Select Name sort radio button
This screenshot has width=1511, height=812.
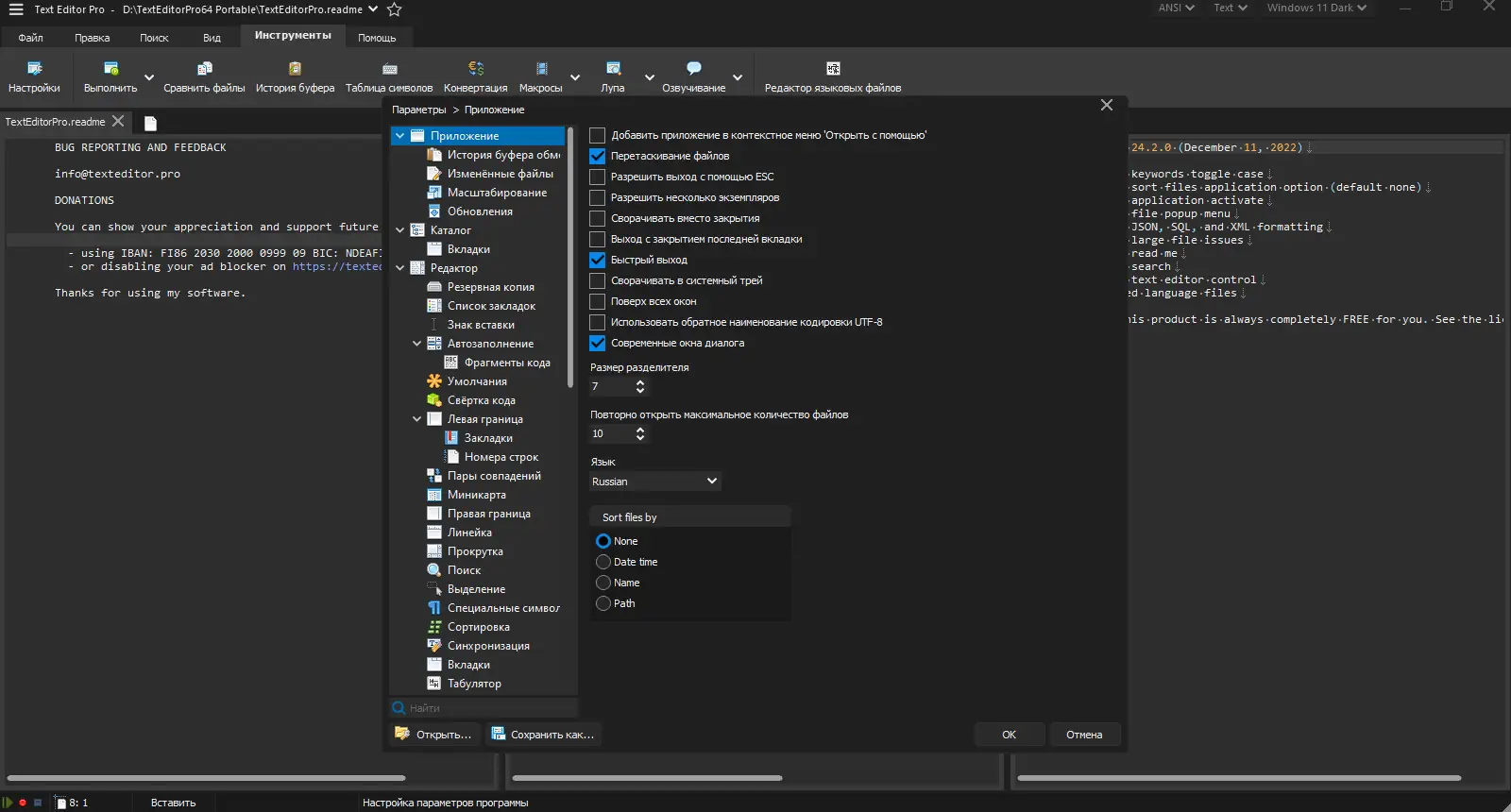click(x=603, y=583)
